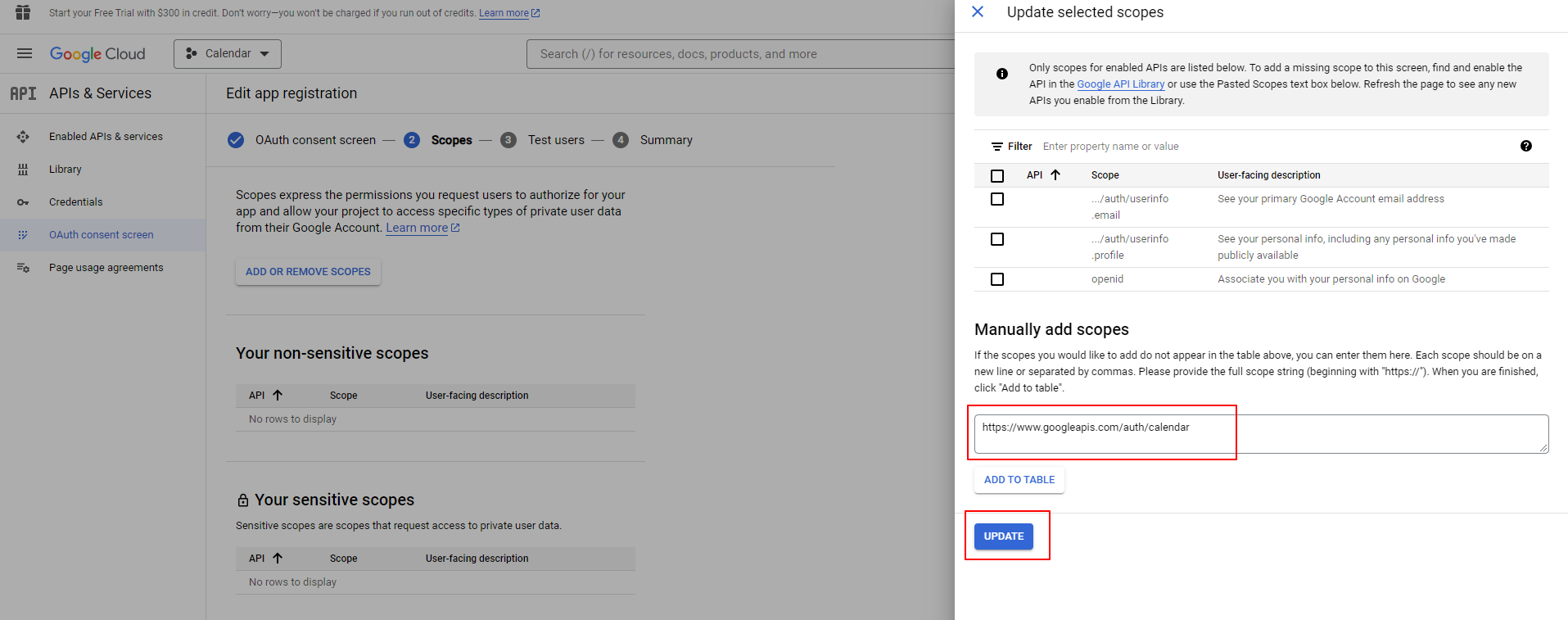Image resolution: width=1568 pixels, height=620 pixels.
Task: Click the OAuth consent screen sidebar icon
Action: [23, 235]
